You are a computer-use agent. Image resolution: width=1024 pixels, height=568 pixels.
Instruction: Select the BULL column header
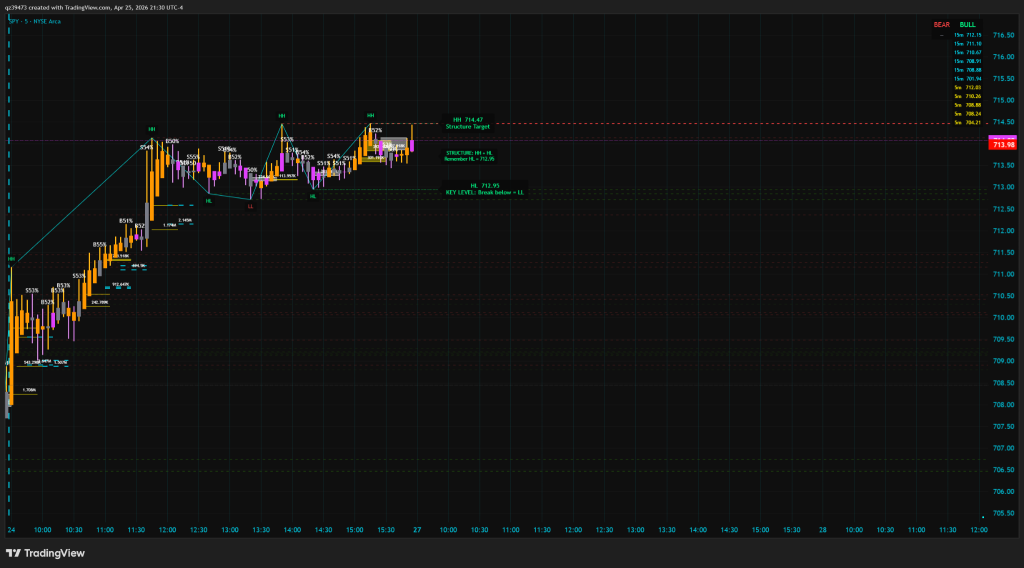(x=967, y=23)
